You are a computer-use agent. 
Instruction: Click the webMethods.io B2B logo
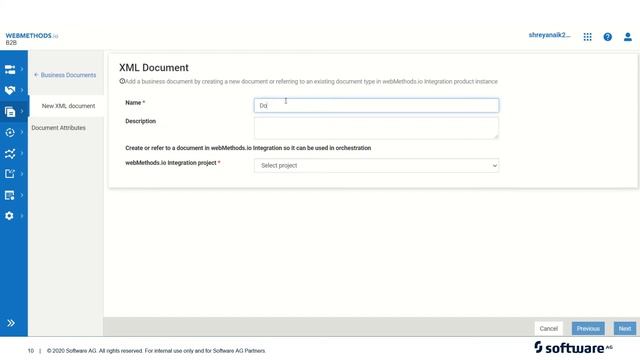pyautogui.click(x=32, y=38)
